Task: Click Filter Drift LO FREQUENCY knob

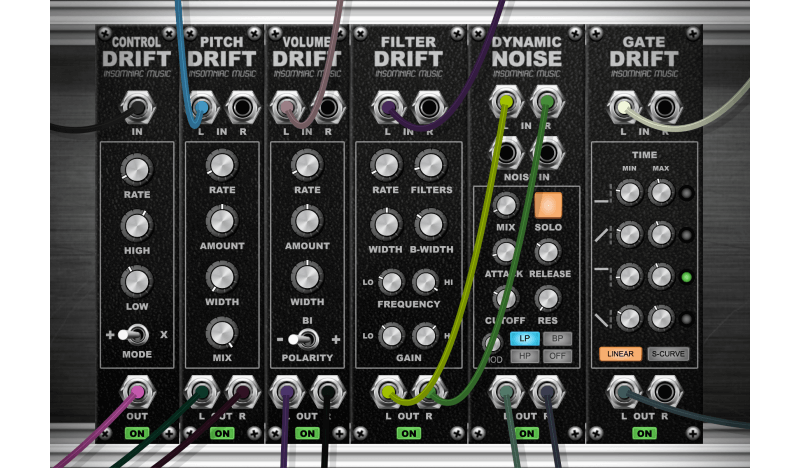Action: coord(391,282)
